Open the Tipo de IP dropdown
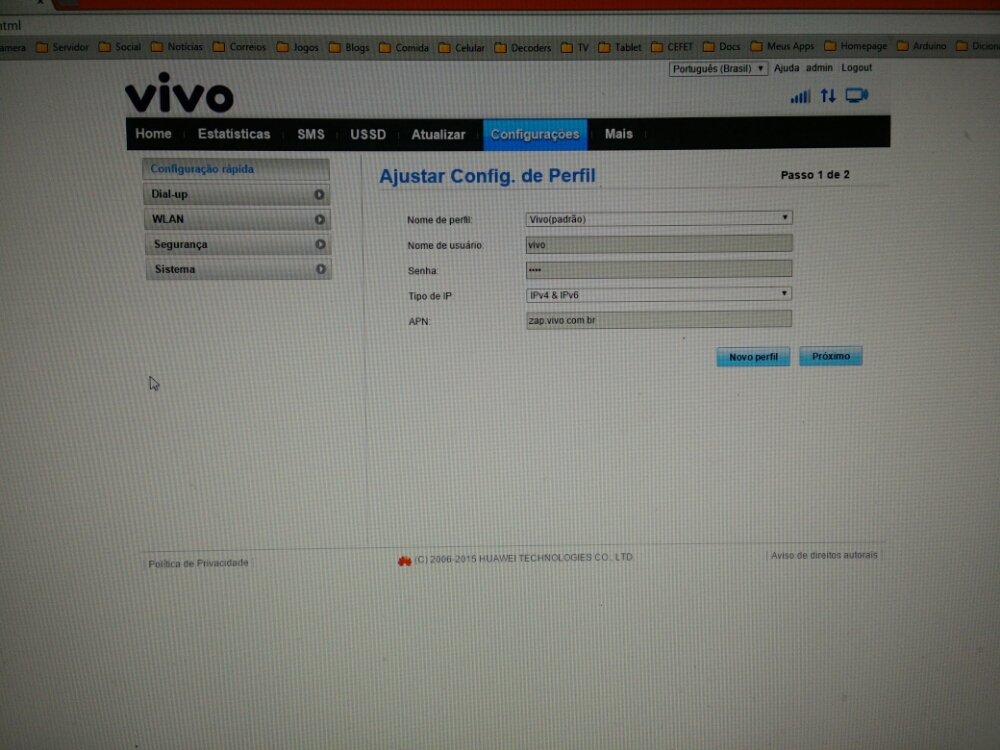 pyautogui.click(x=659, y=295)
